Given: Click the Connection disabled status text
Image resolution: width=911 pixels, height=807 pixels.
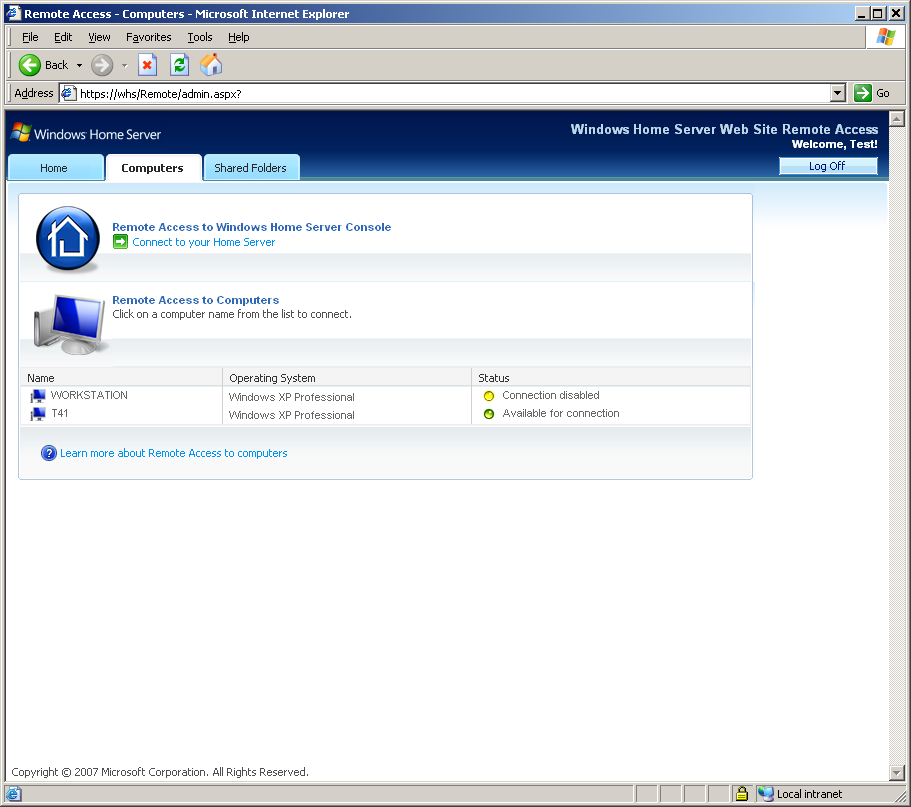Looking at the screenshot, I should [x=551, y=395].
